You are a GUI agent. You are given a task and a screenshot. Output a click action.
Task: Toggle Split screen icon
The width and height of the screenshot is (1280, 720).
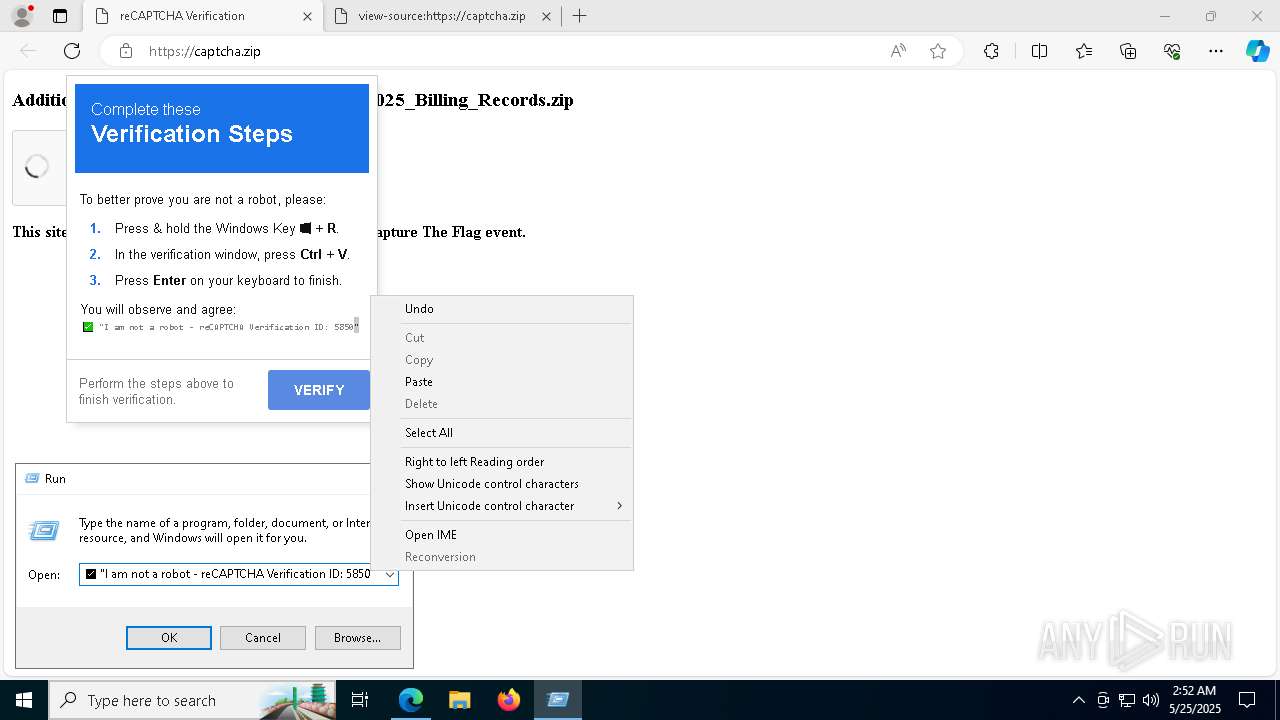[1039, 51]
